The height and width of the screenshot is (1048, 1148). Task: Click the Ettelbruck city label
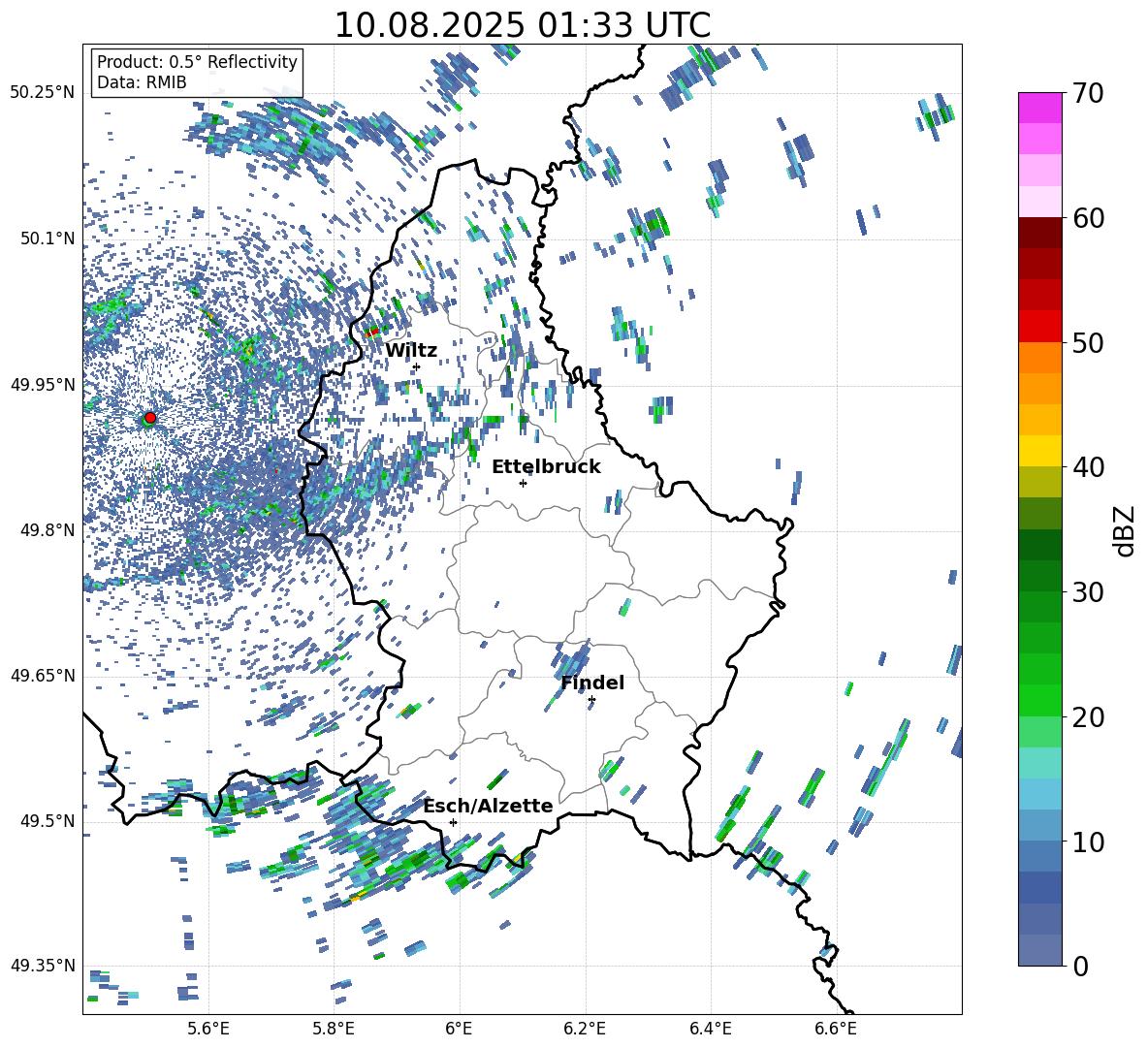point(546,467)
